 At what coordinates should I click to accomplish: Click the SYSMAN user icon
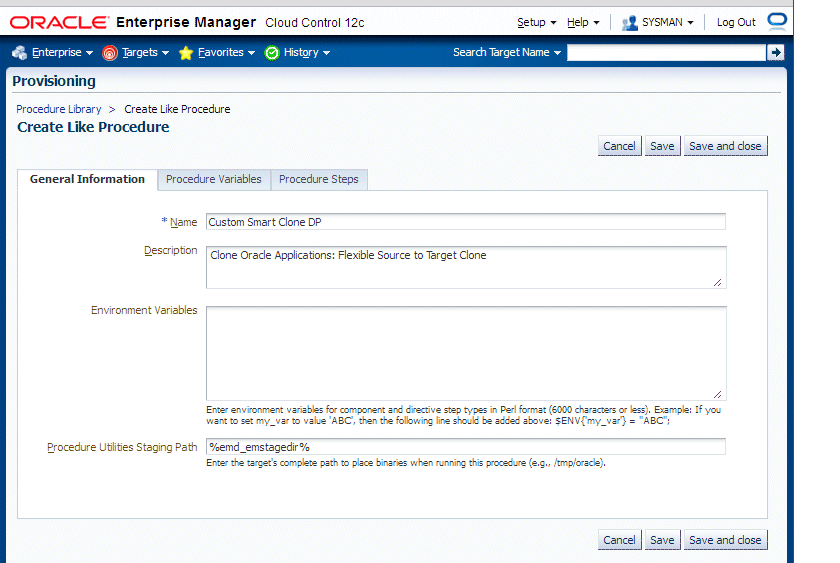tap(629, 23)
